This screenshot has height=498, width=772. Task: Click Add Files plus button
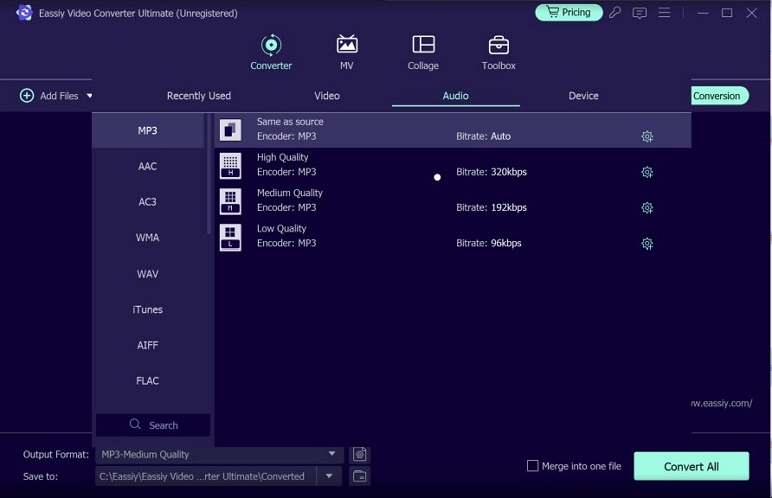(x=27, y=96)
